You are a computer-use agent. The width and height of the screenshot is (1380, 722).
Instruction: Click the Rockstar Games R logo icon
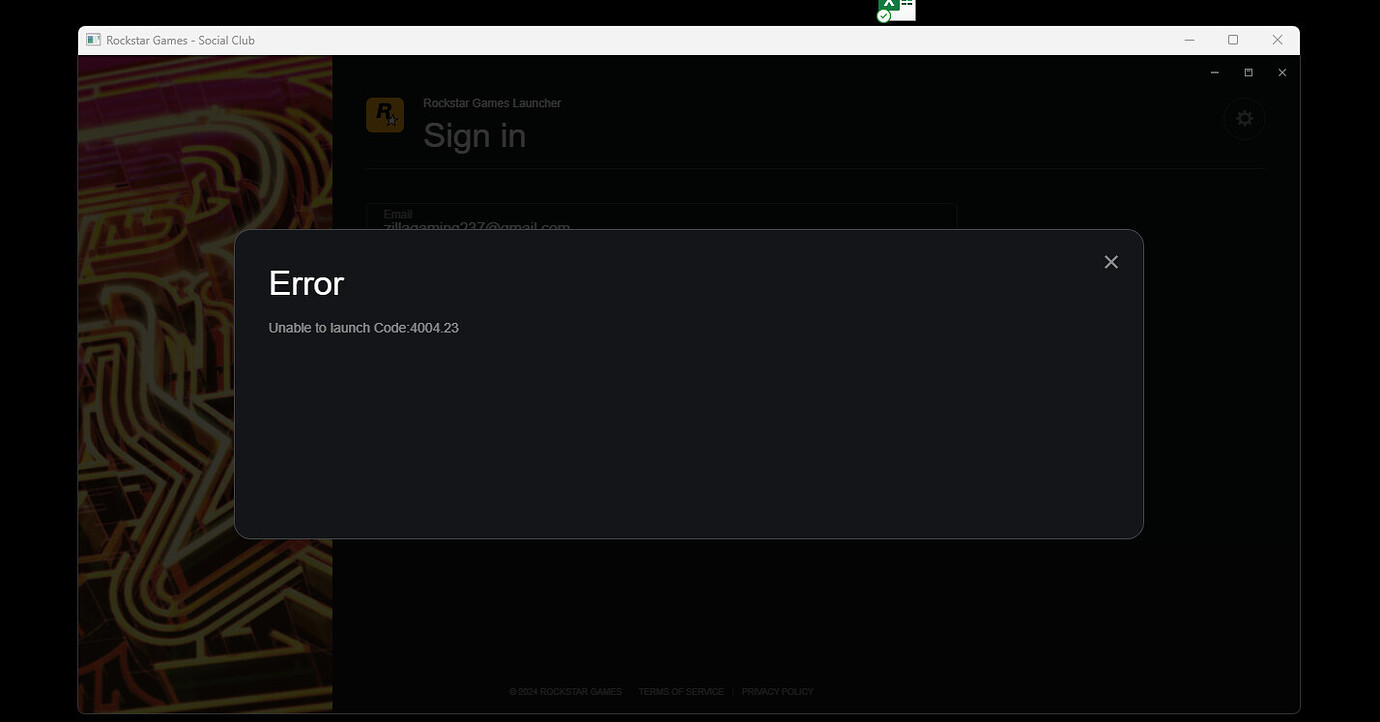pos(385,115)
